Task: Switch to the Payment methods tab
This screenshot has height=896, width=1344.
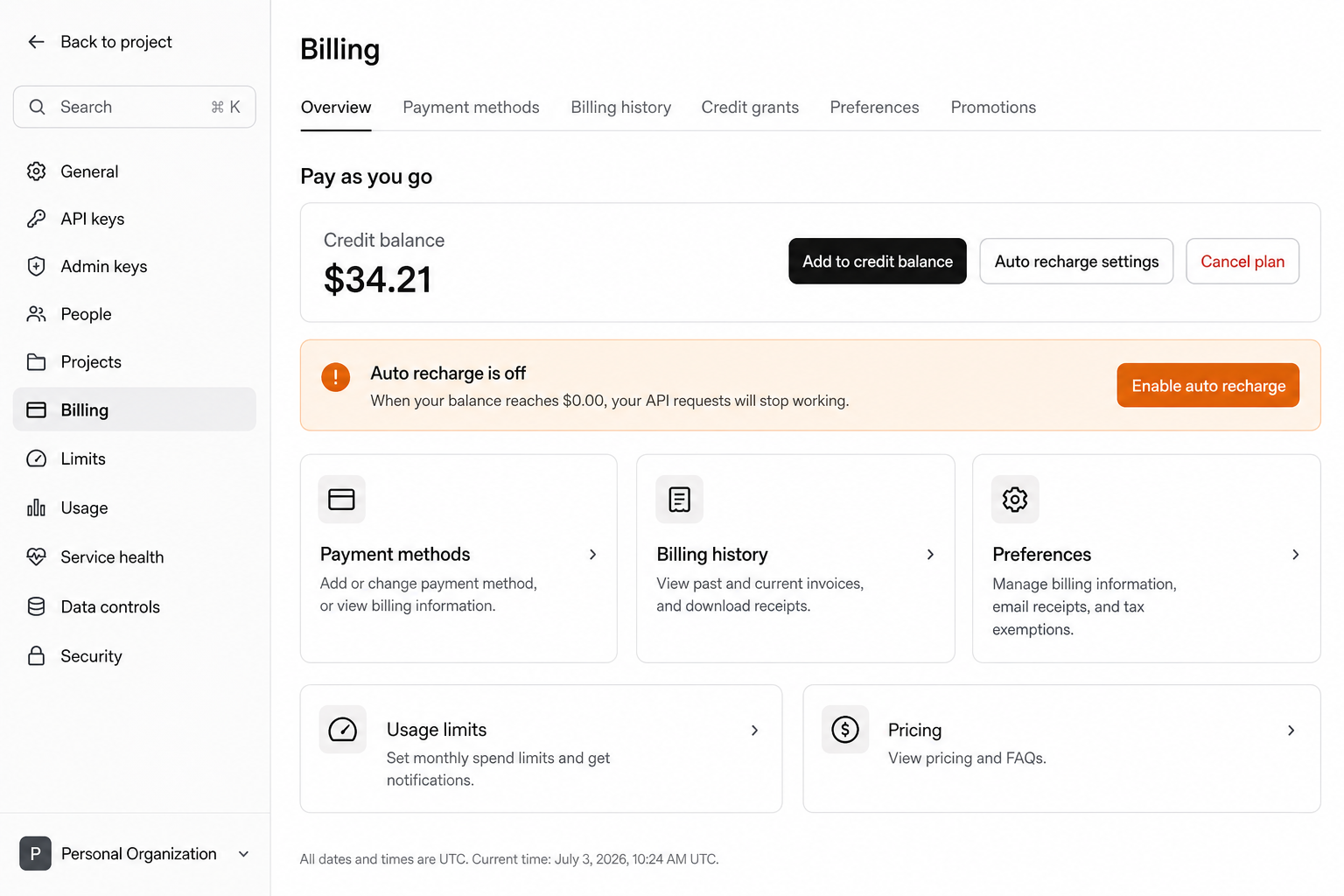Action: [x=471, y=108]
